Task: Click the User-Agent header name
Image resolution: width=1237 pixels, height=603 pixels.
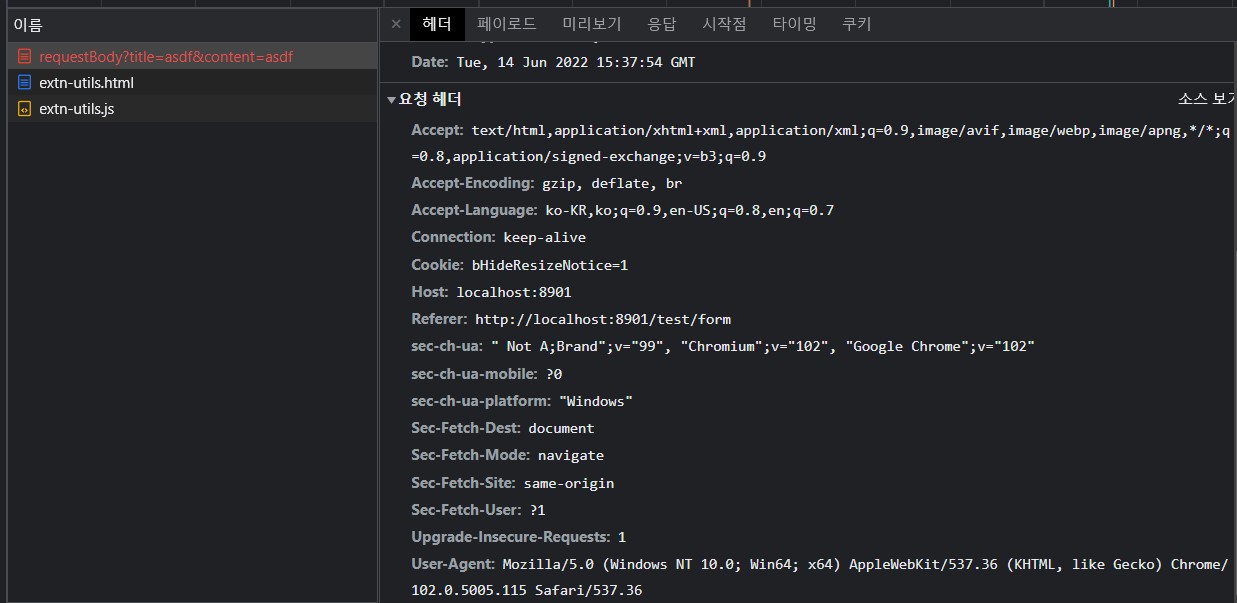Action: click(452, 564)
